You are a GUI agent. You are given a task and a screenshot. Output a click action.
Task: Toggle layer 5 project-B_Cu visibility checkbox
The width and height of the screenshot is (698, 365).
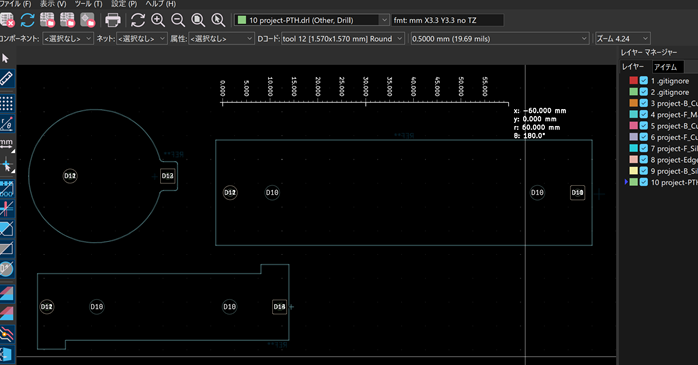[x=644, y=126]
